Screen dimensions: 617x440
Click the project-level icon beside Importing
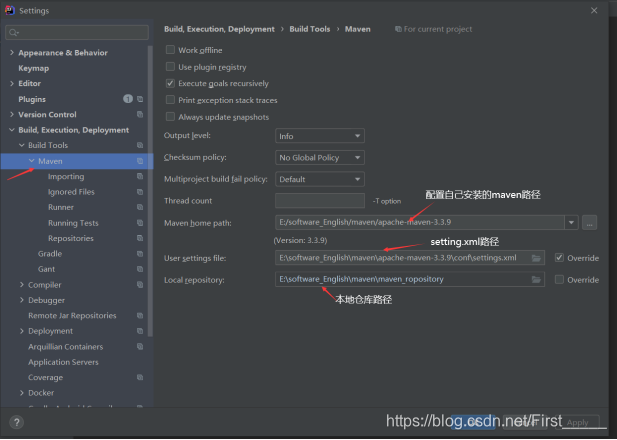tap(140, 176)
